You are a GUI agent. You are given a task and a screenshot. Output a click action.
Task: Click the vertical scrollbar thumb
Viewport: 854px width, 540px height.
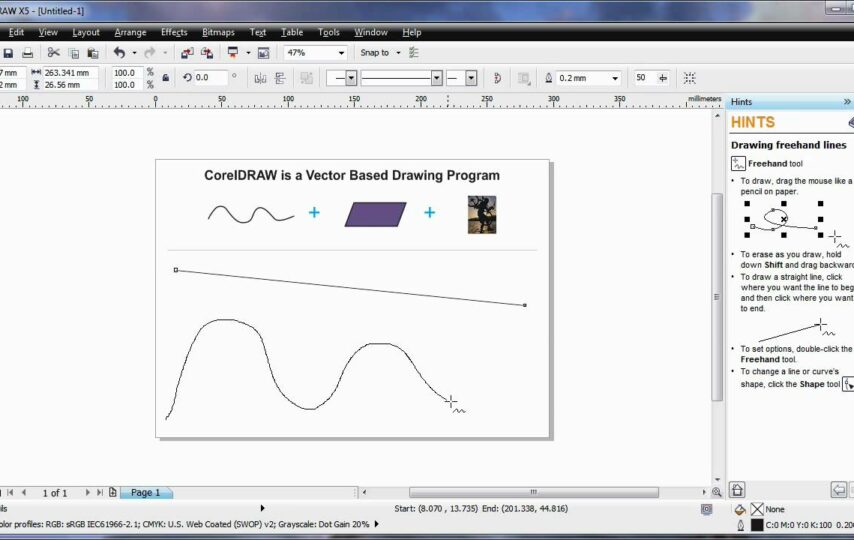pyautogui.click(x=717, y=297)
